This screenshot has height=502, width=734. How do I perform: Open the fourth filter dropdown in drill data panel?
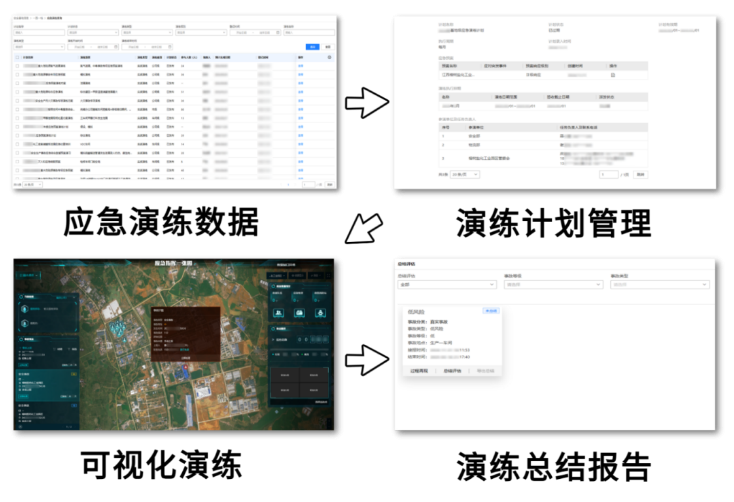(201, 33)
